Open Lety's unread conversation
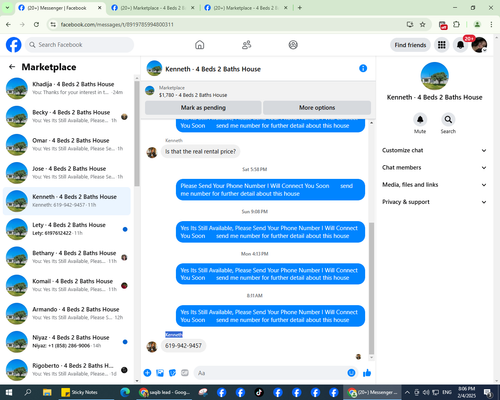 (x=67, y=229)
